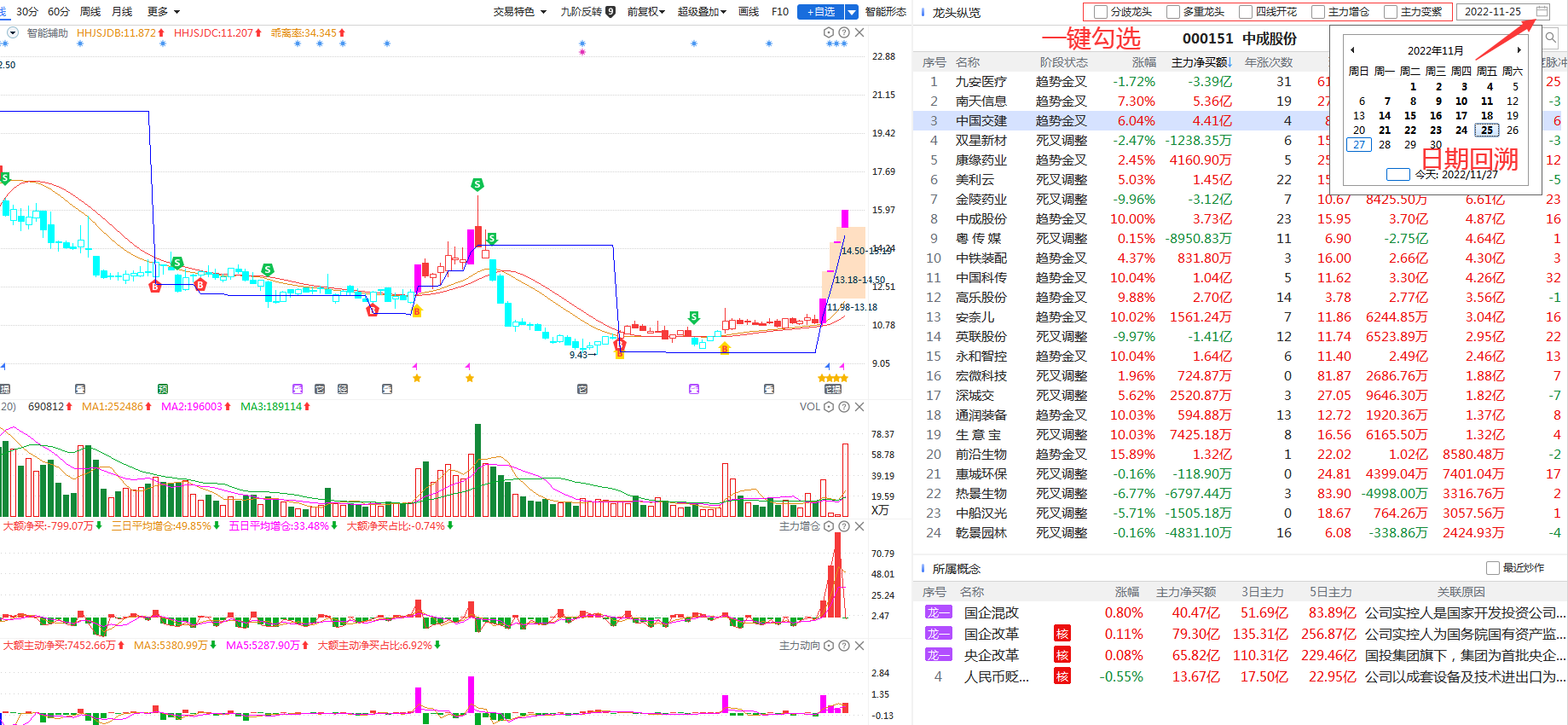Image resolution: width=1568 pixels, height=725 pixels.
Task: Select the 中成股份 stock row
Action: click(1241, 219)
